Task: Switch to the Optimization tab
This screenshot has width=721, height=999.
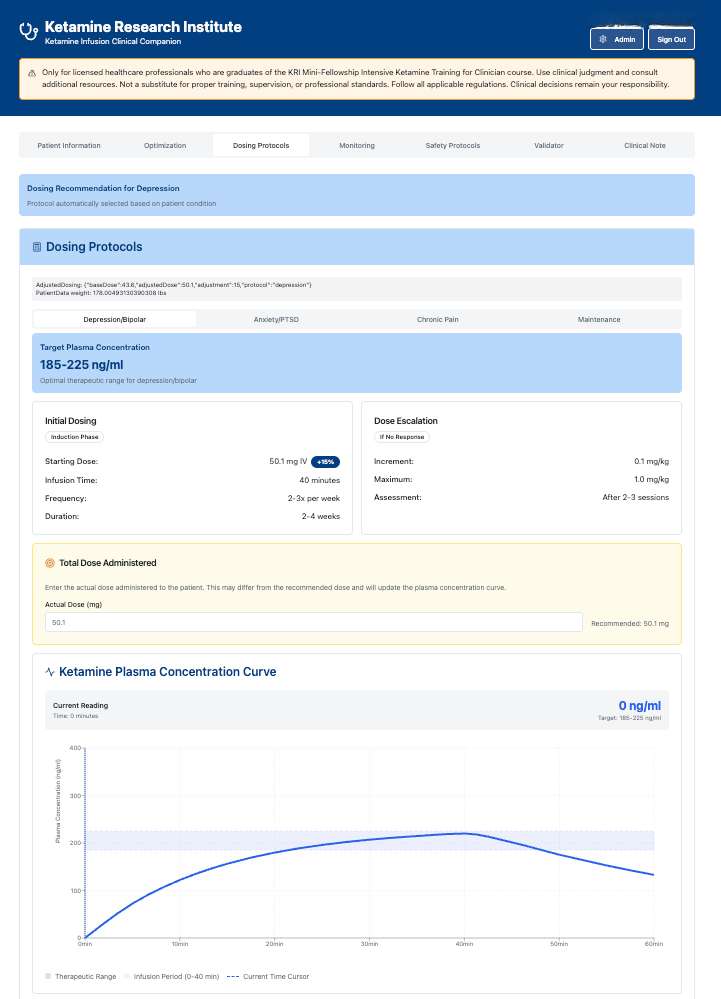Action: coord(165,146)
